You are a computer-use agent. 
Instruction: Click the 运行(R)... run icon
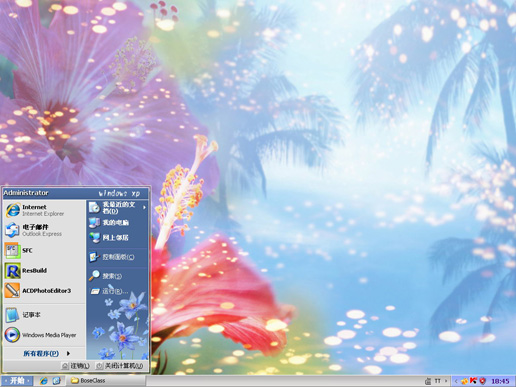tap(95, 291)
